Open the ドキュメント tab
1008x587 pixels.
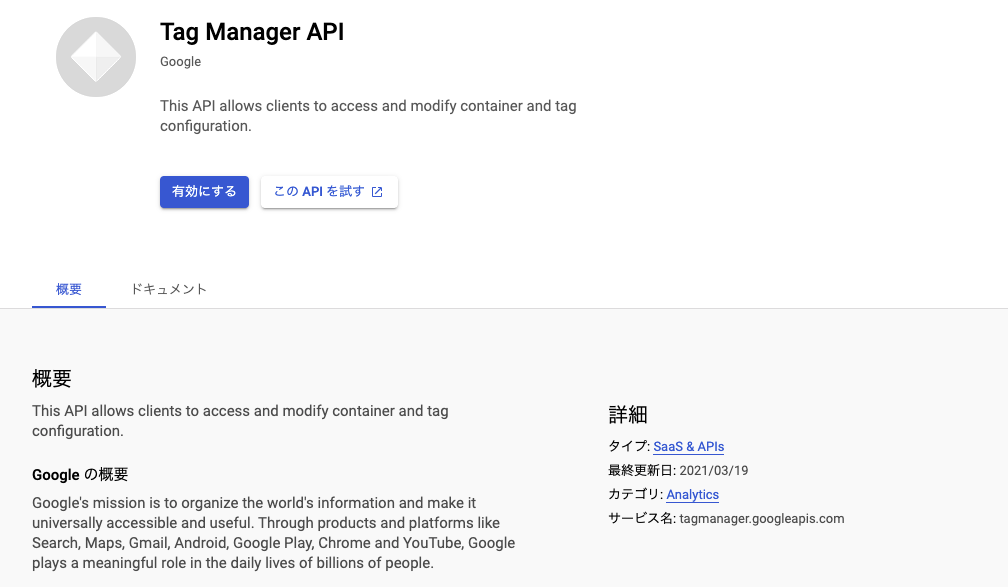click(x=168, y=290)
